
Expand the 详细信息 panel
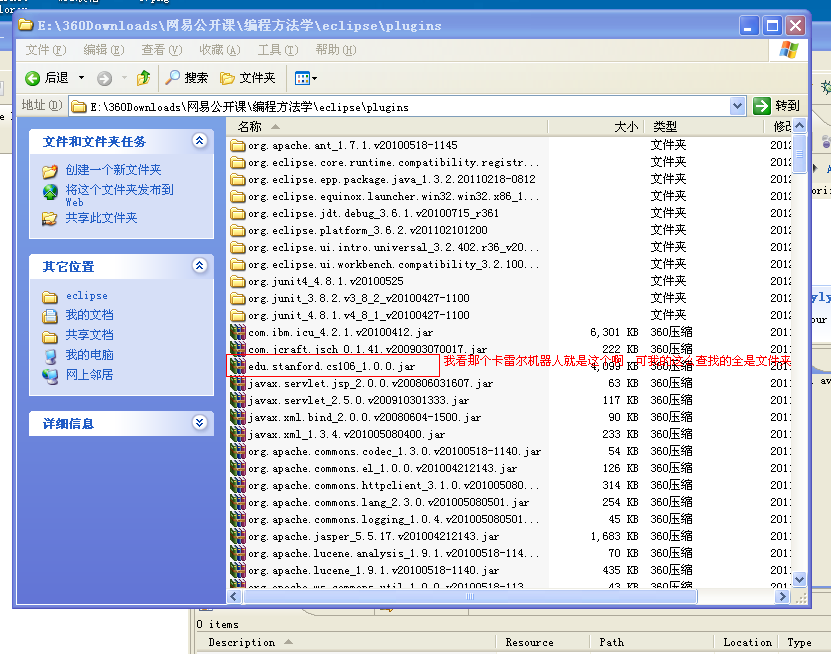click(199, 422)
